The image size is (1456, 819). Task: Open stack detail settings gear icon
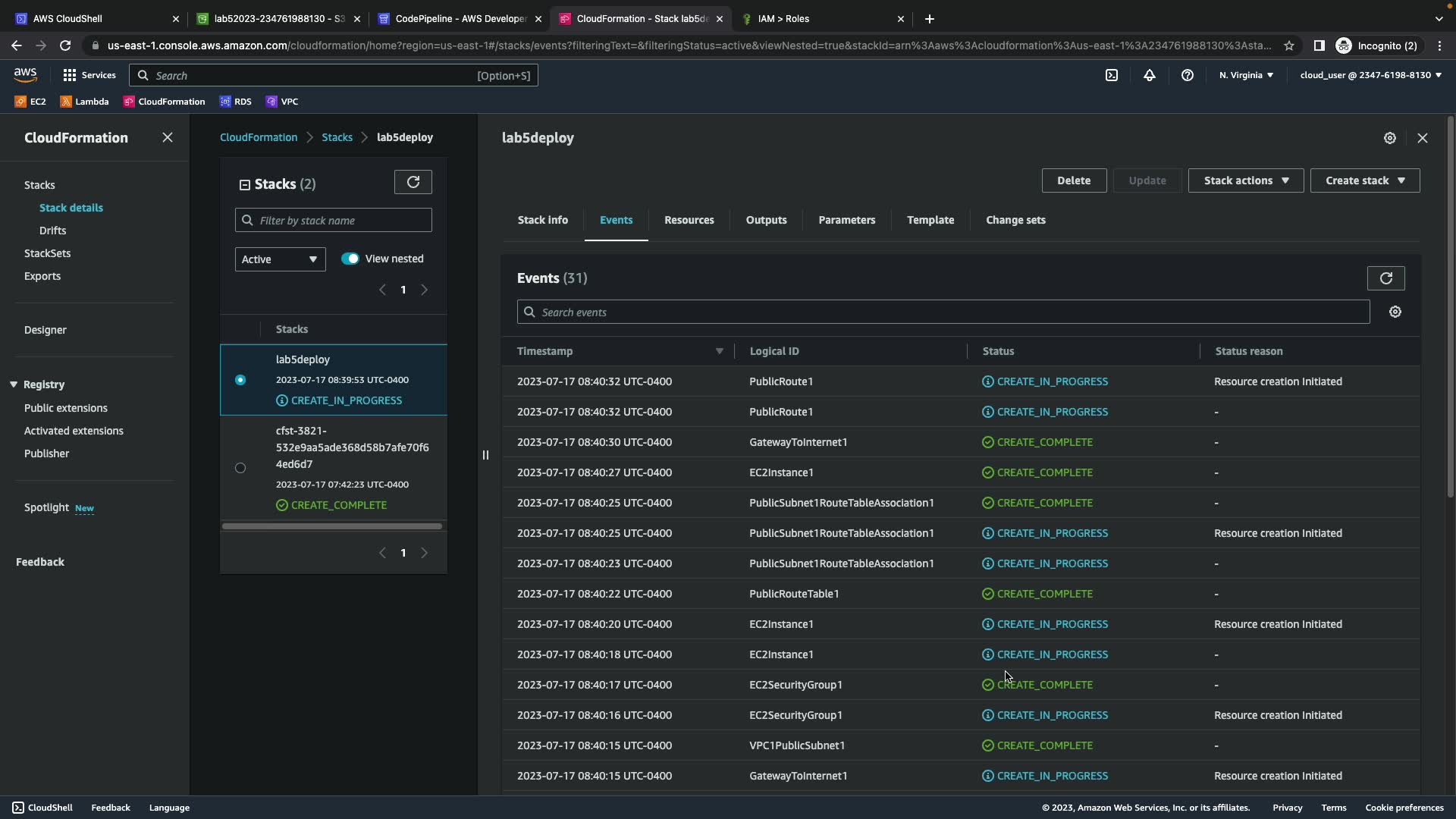[x=1389, y=138]
